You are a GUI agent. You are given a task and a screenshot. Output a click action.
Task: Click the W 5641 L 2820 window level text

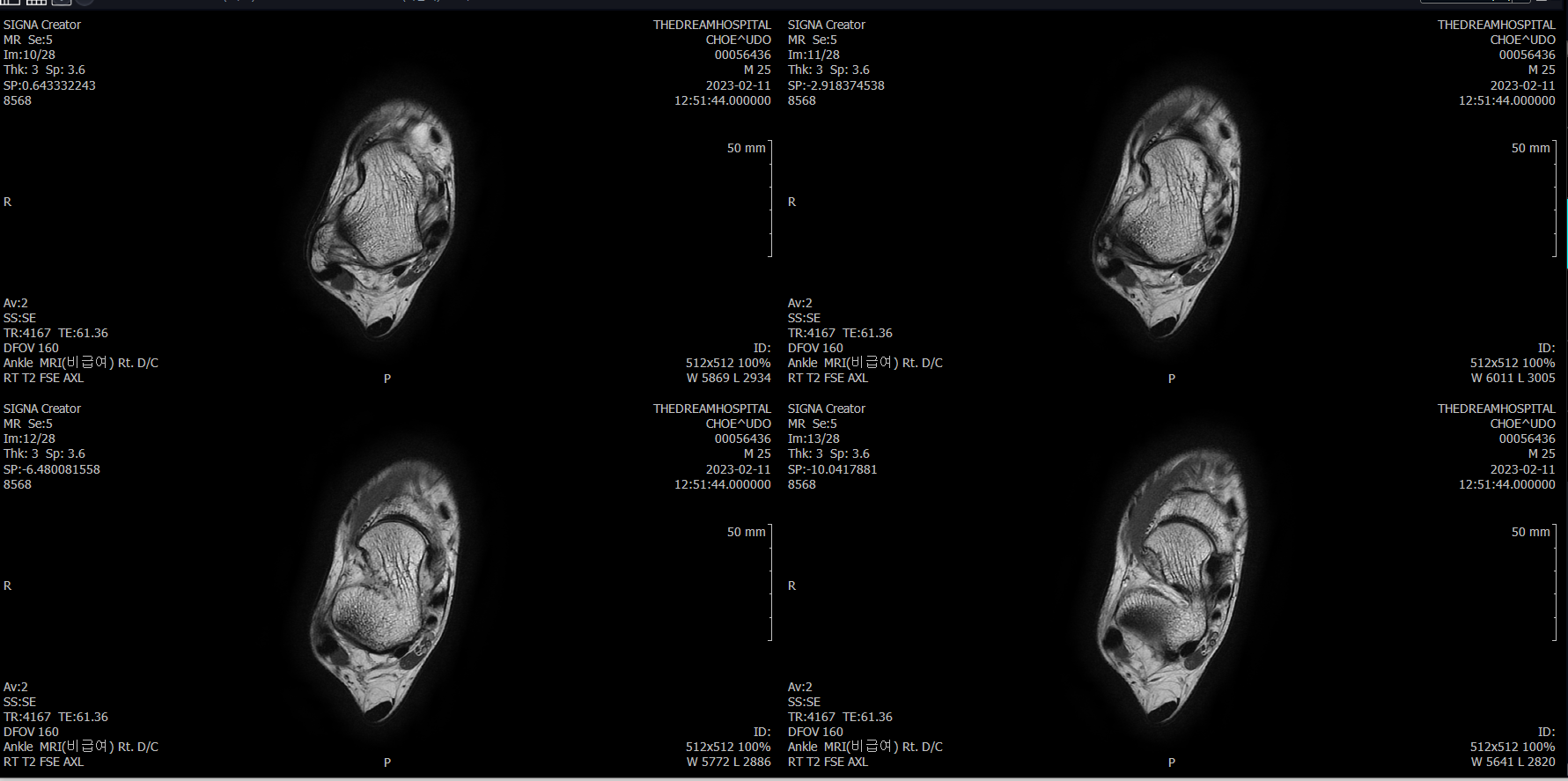click(x=1513, y=762)
